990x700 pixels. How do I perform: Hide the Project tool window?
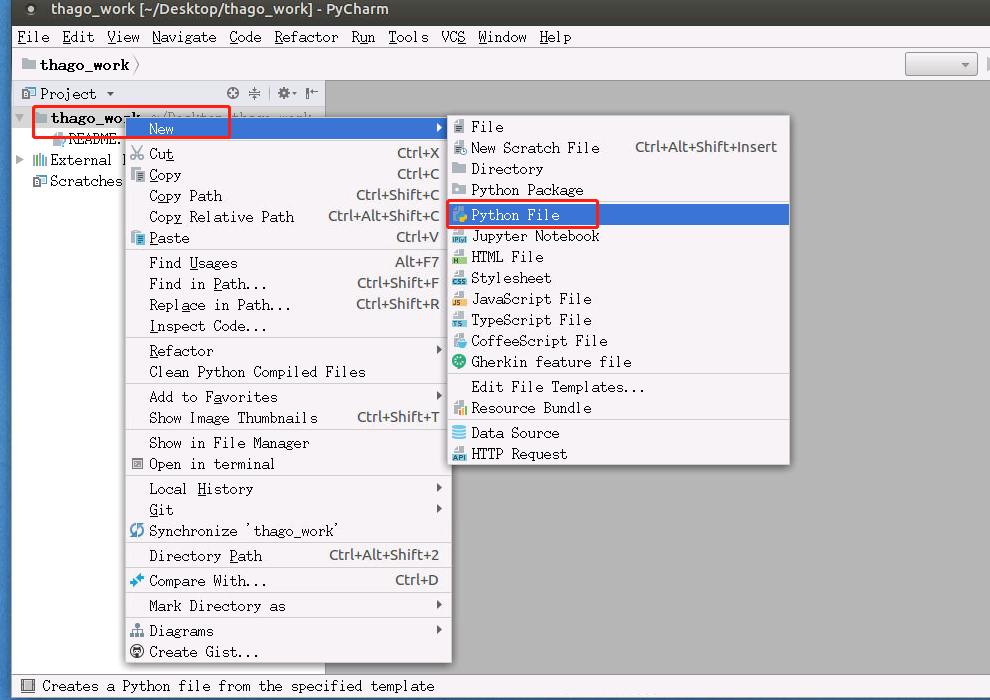tap(312, 93)
